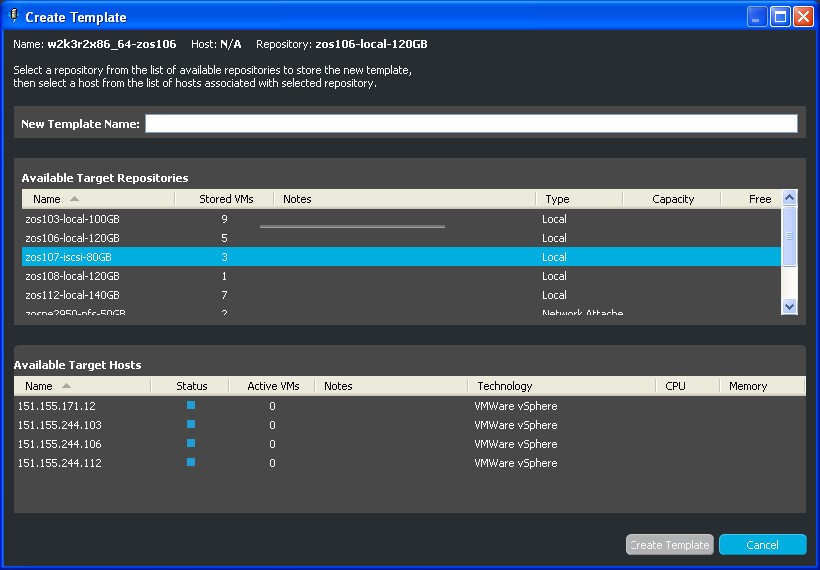Click sort arrow in repositories Name header
Screen dimensions: 820x570
[74, 199]
